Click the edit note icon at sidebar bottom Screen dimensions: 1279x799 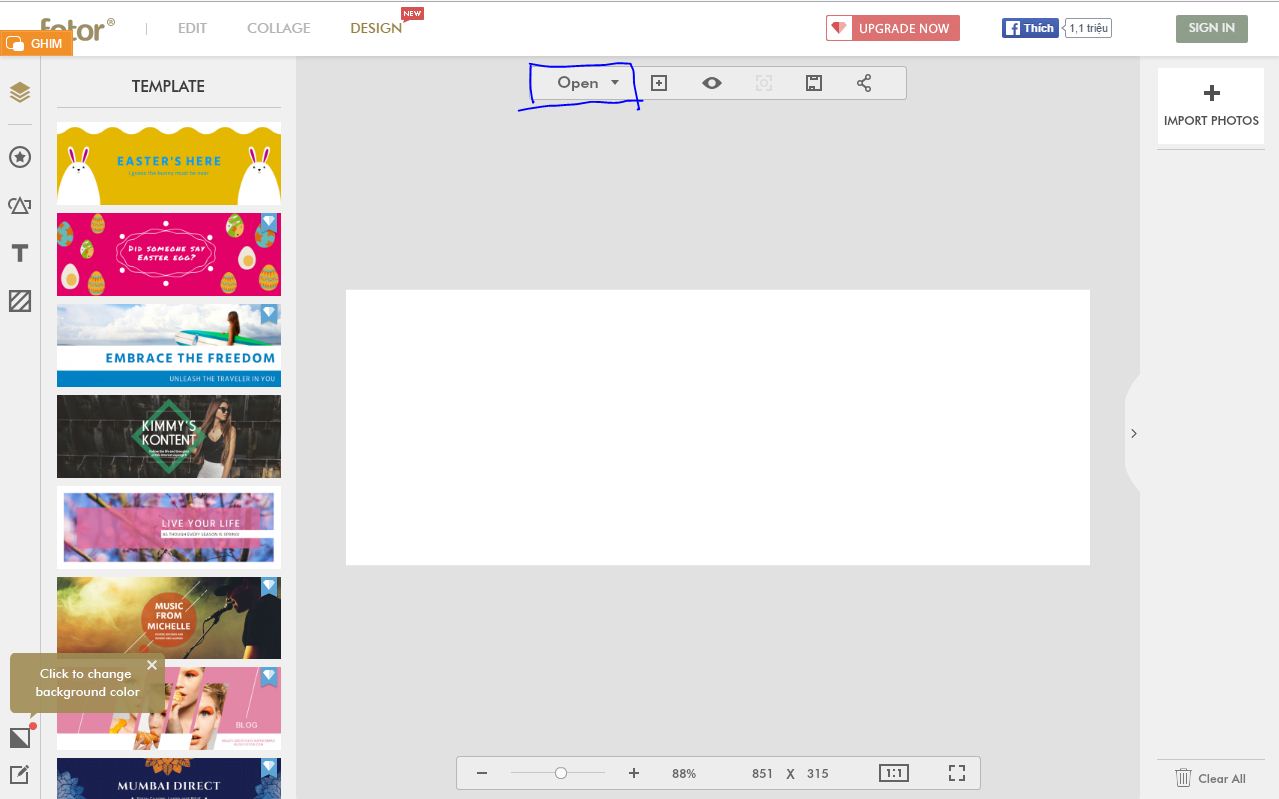[20, 775]
